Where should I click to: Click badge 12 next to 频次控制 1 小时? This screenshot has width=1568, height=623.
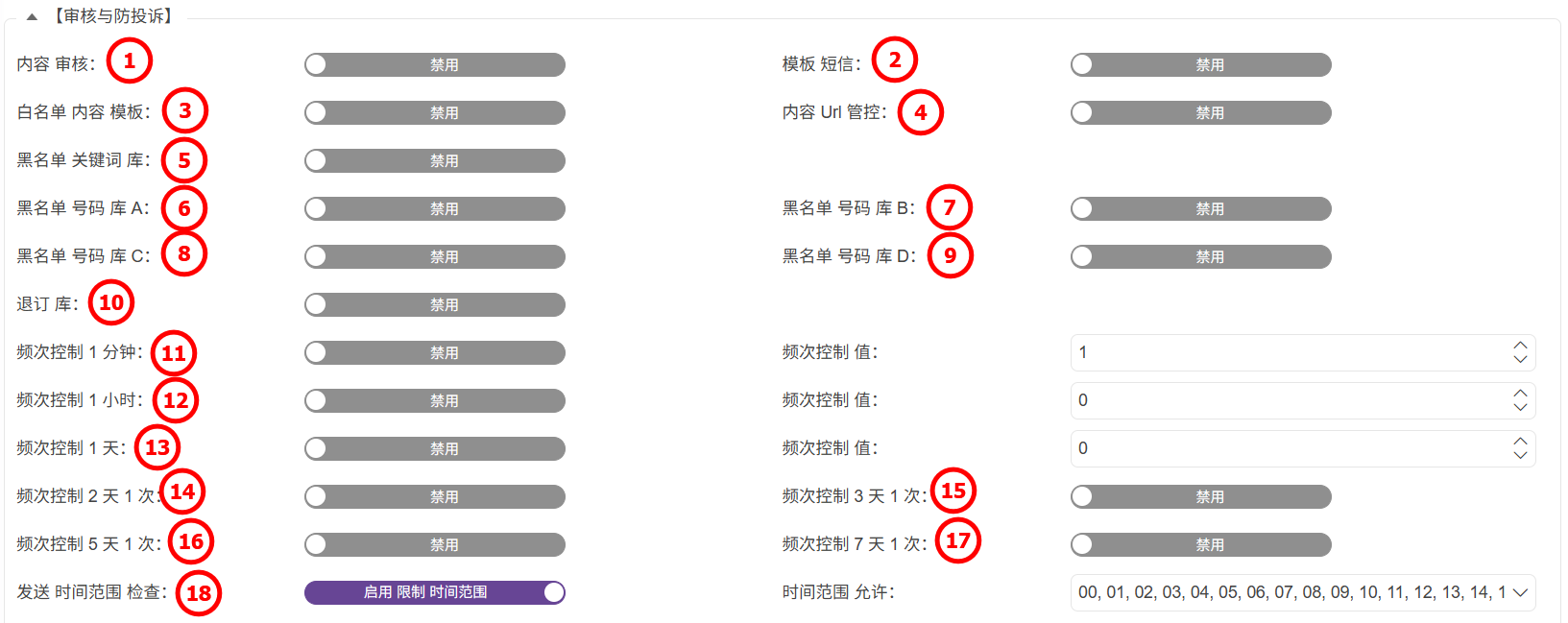[x=176, y=400]
